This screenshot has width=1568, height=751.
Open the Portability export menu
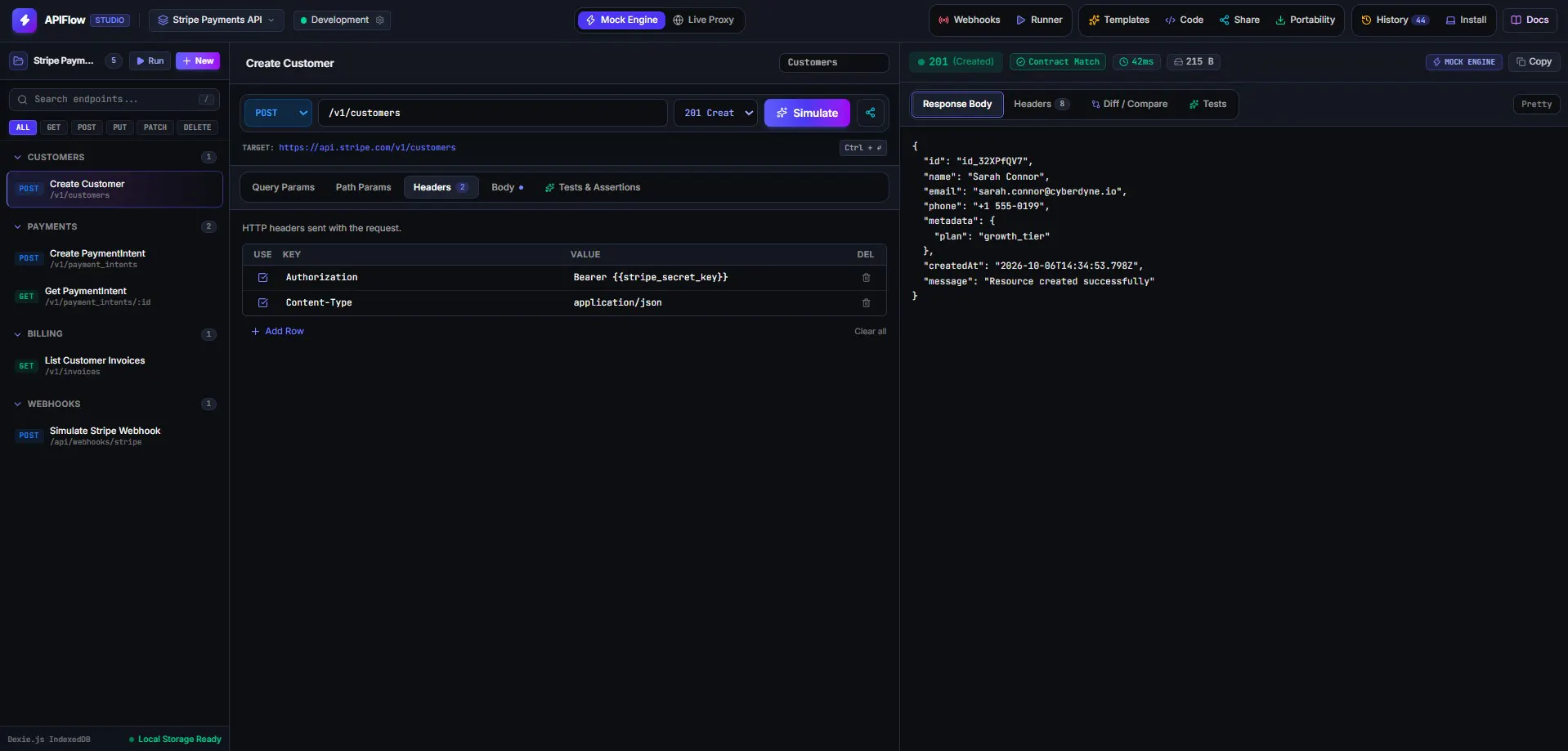(x=1305, y=20)
